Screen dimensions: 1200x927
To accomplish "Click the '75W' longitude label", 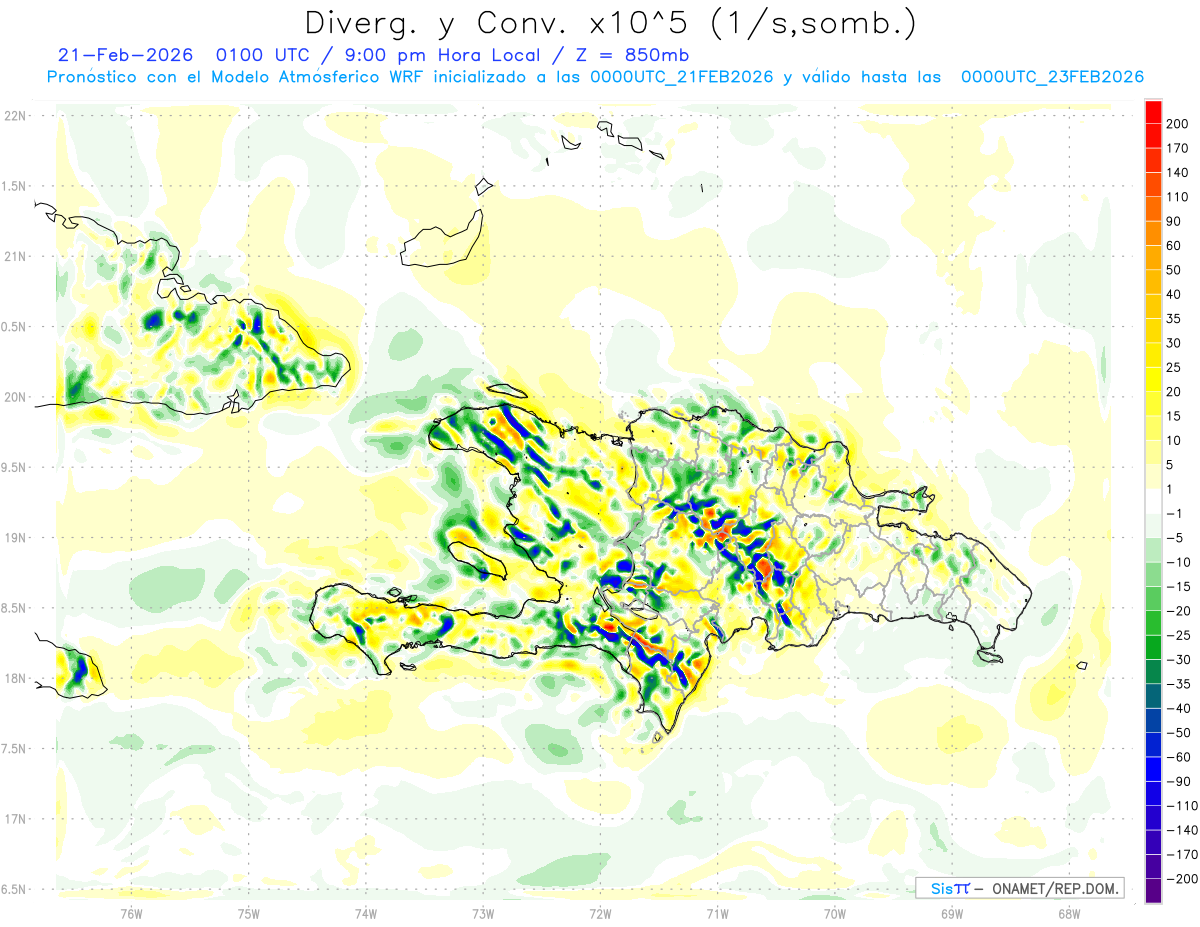I will 249,912.
